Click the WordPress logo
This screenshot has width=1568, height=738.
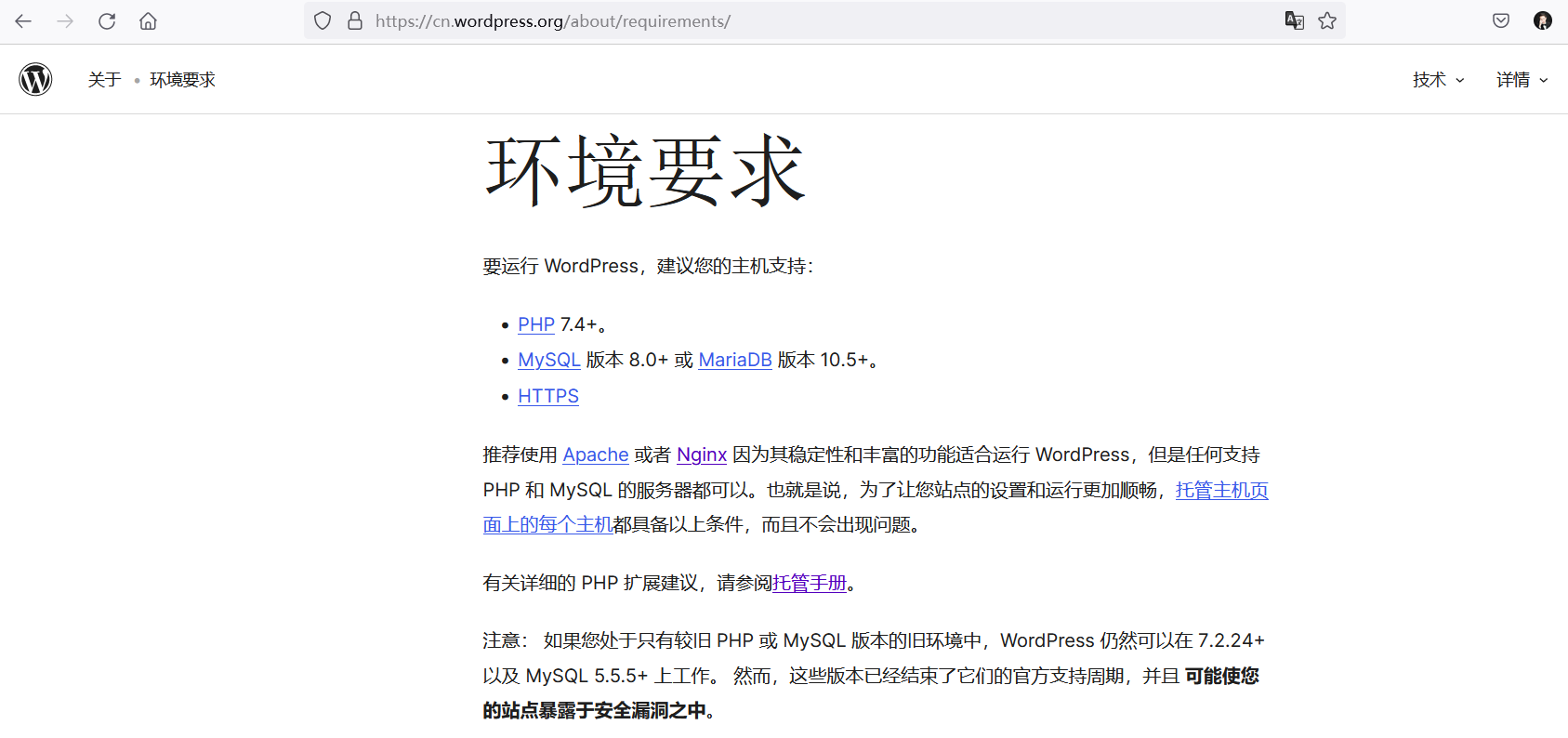[35, 80]
